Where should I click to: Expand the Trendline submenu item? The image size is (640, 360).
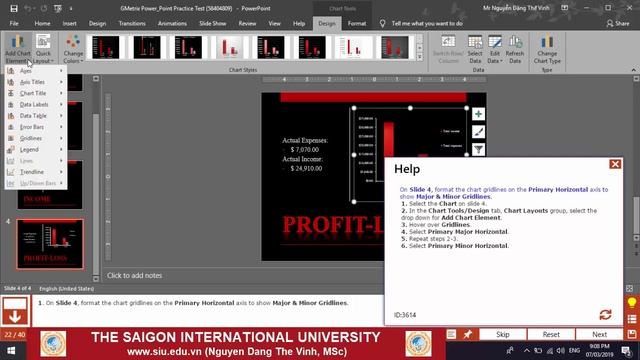pyautogui.click(x=36, y=172)
